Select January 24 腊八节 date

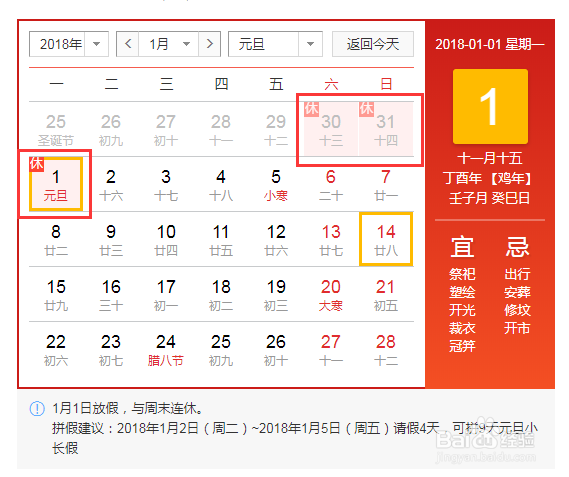pos(166,349)
